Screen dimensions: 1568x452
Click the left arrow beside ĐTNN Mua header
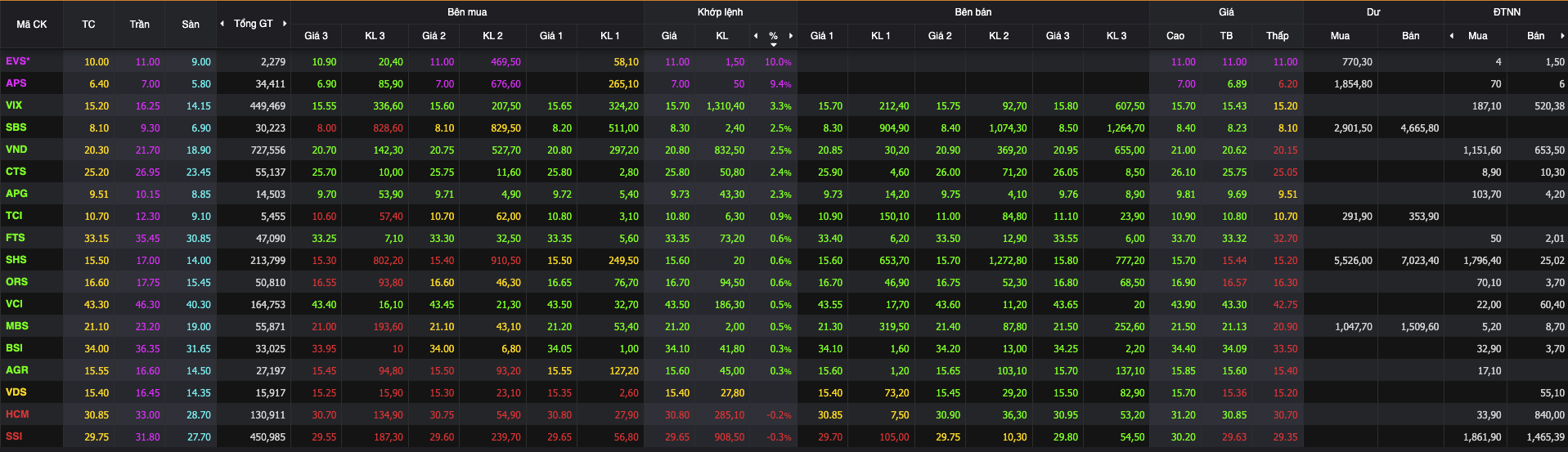pos(1452,36)
